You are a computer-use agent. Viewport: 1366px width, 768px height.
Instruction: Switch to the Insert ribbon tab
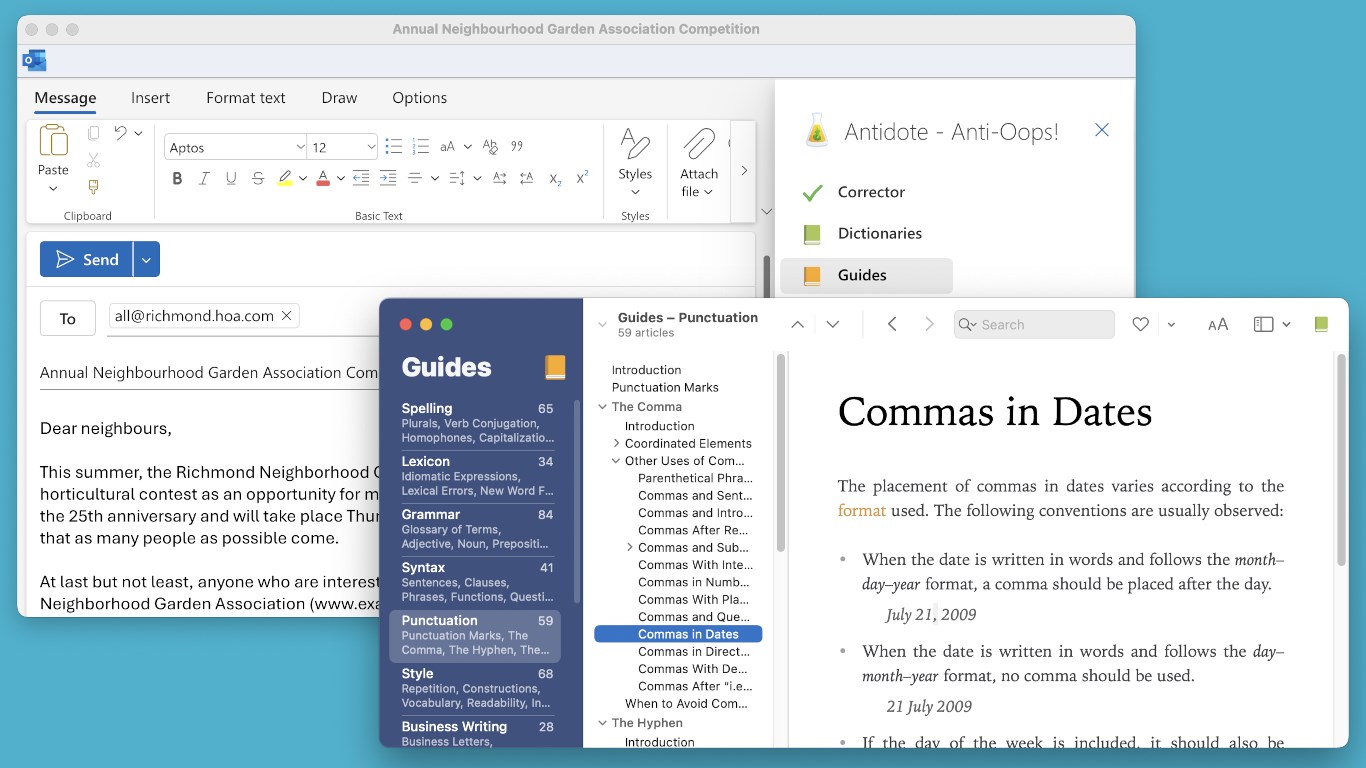[x=150, y=98]
